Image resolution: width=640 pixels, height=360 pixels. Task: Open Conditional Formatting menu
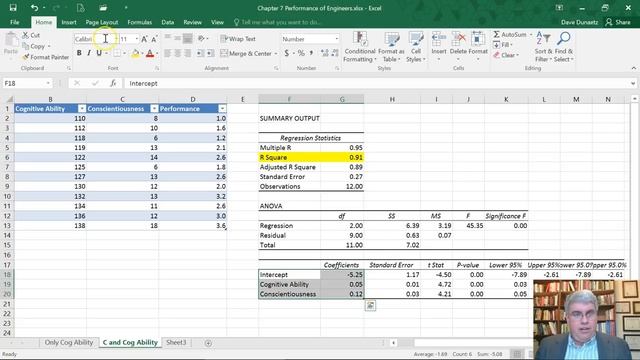pyautogui.click(x=360, y=47)
